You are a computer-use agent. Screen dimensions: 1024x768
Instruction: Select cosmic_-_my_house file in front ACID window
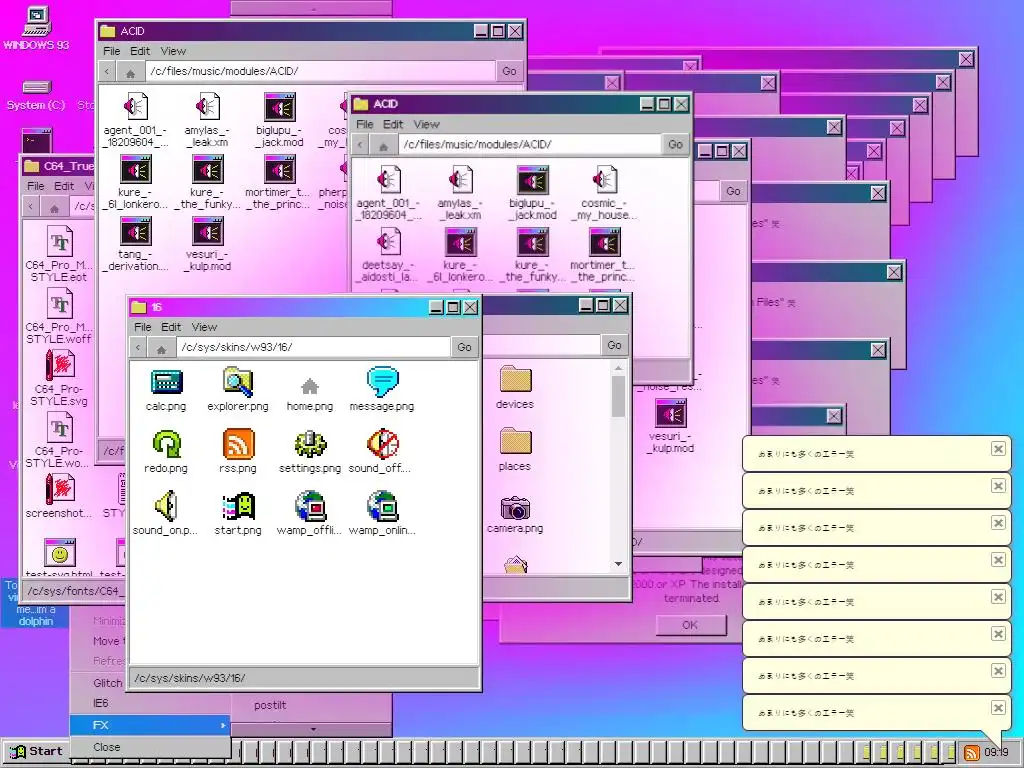tap(605, 192)
